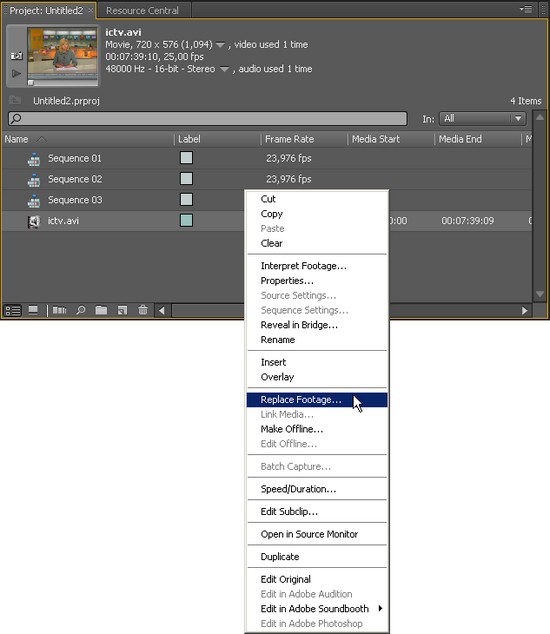This screenshot has height=634, width=550.
Task: Create a New Bin folder icon
Action: coord(101,310)
